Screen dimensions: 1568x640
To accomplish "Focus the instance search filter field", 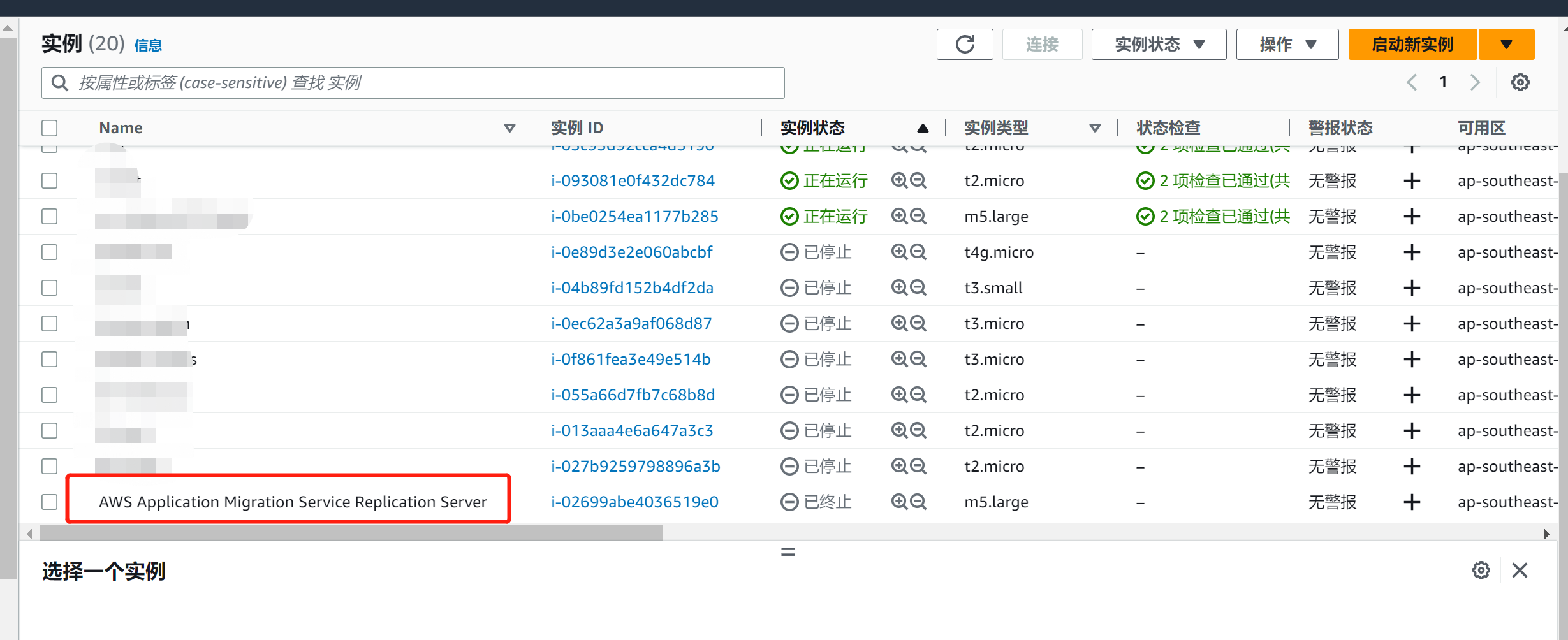I will (x=413, y=83).
